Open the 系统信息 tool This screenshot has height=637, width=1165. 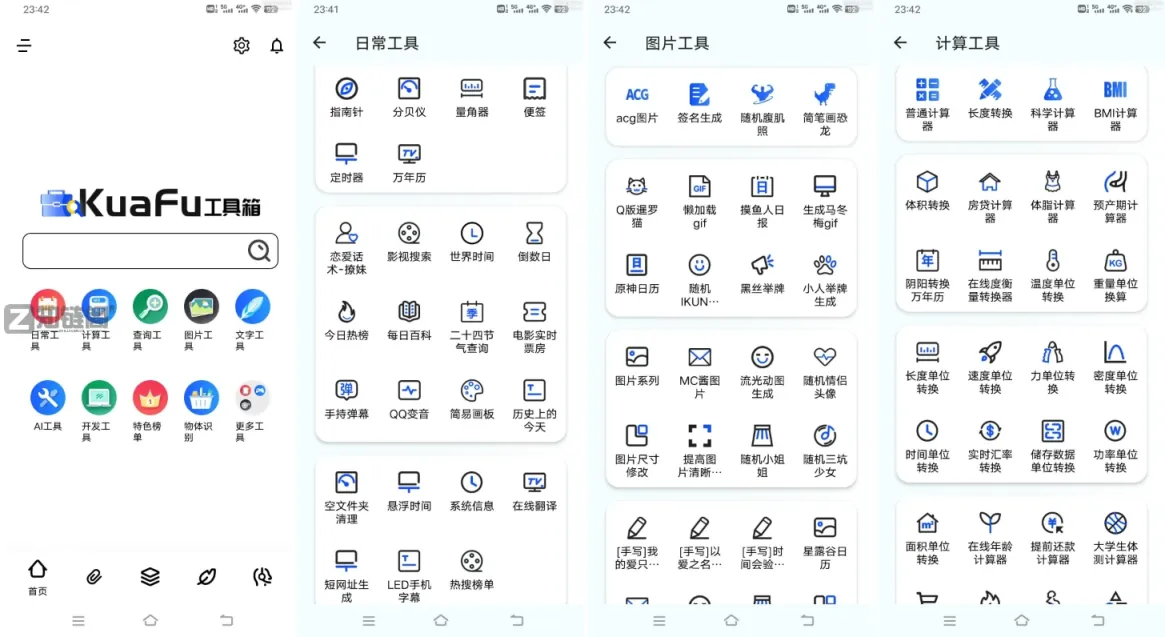(x=472, y=491)
